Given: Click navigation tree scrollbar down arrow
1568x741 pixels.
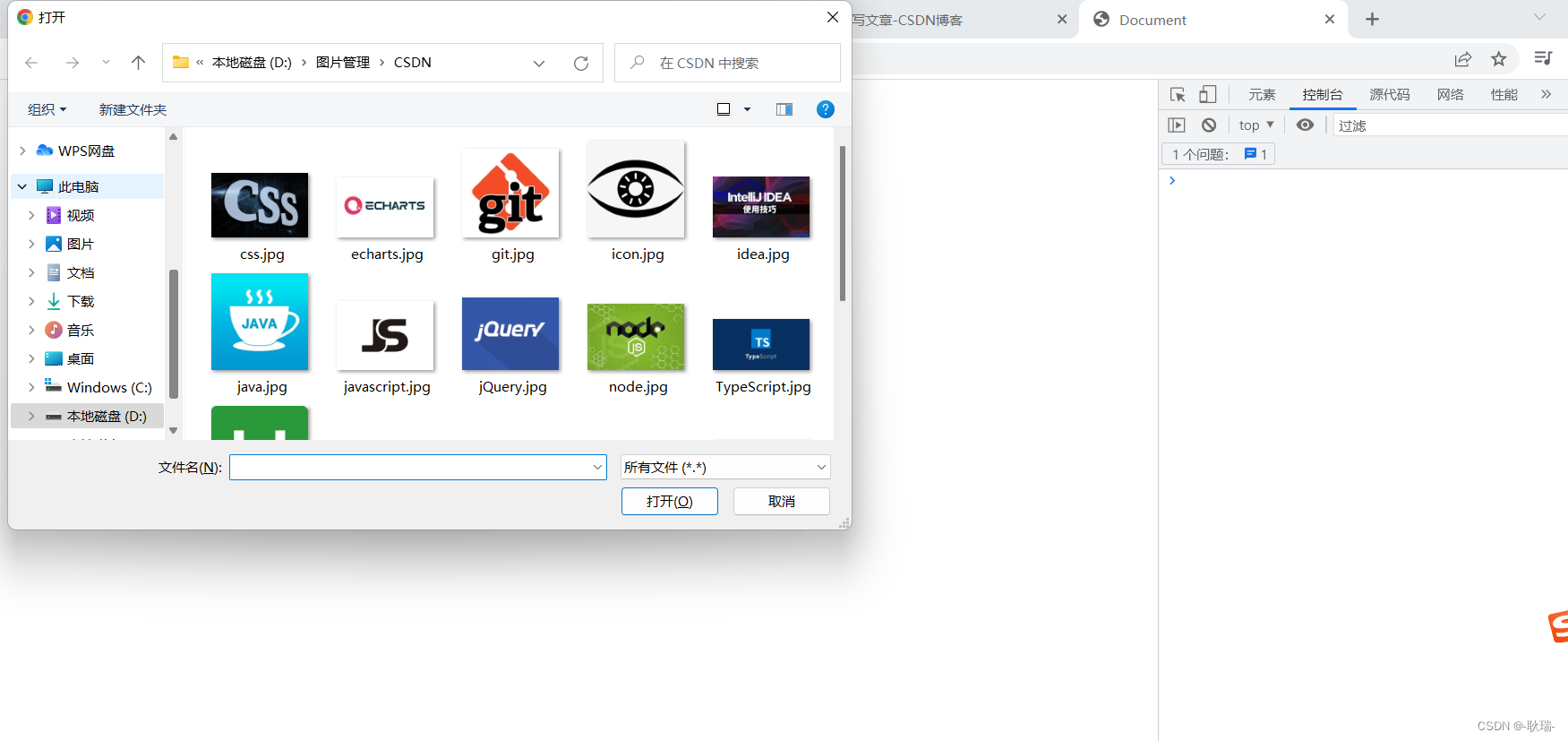Looking at the screenshot, I should pos(173,431).
